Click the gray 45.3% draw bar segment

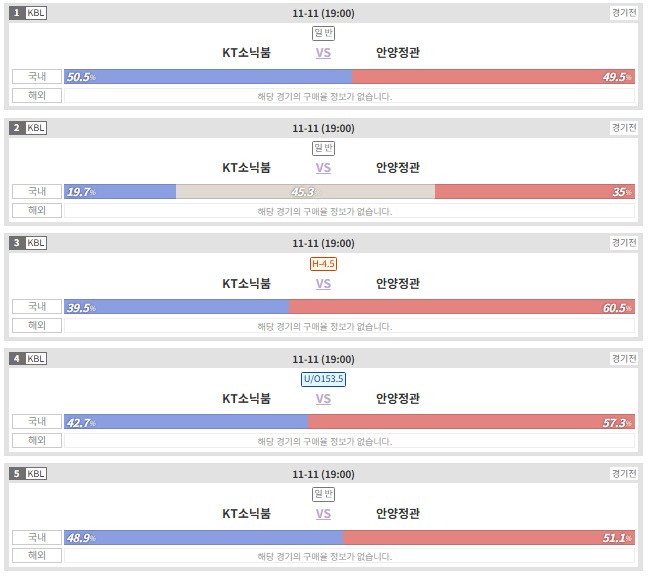coord(305,192)
